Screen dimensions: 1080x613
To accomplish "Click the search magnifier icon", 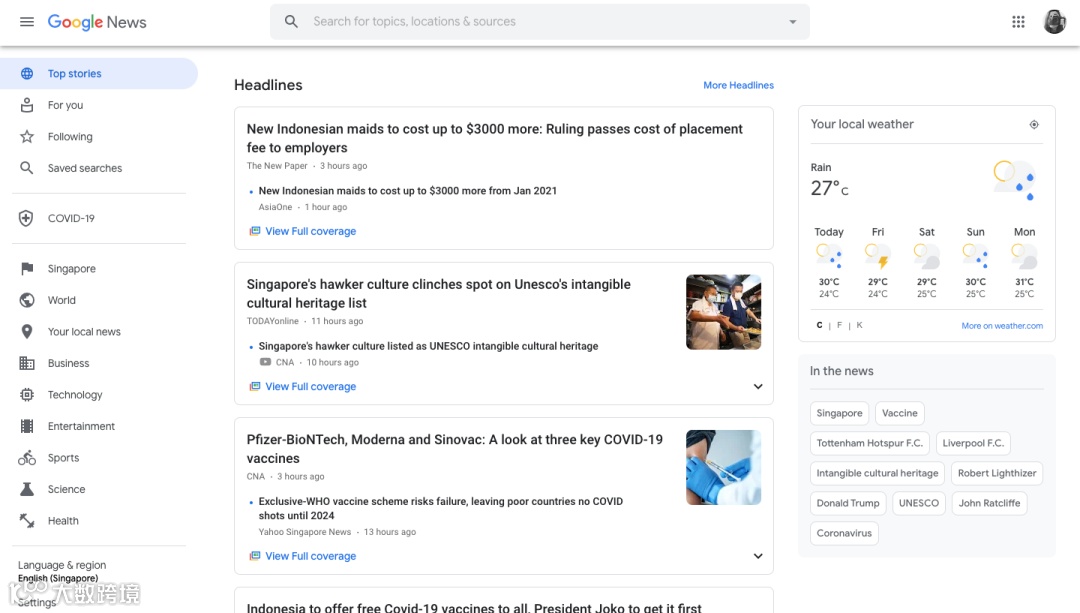I will coord(291,21).
